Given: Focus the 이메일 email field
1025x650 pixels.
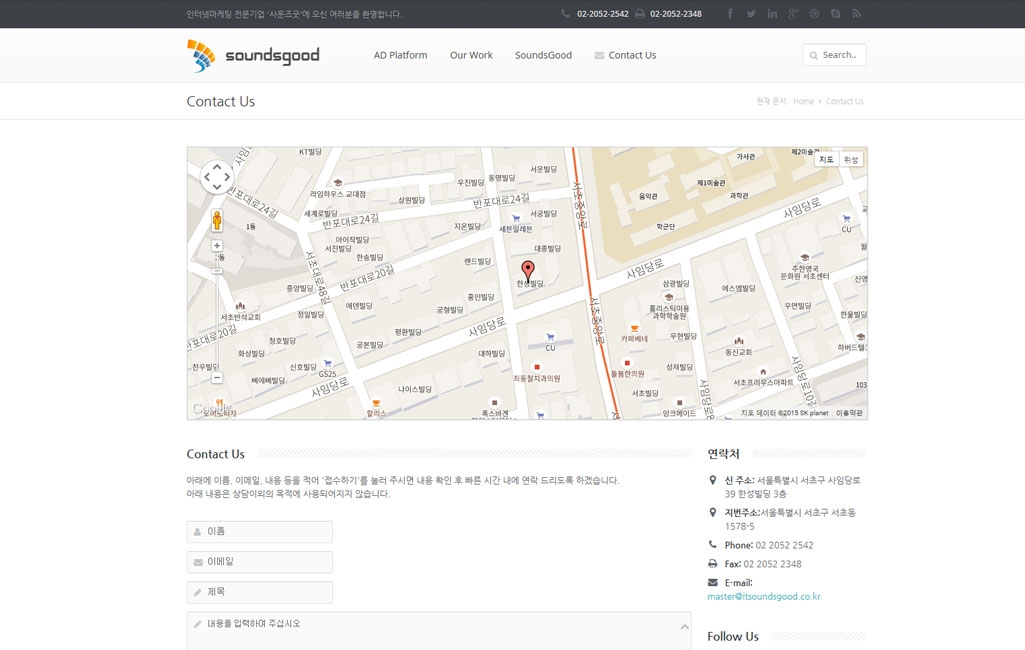Looking at the screenshot, I should 260,562.
